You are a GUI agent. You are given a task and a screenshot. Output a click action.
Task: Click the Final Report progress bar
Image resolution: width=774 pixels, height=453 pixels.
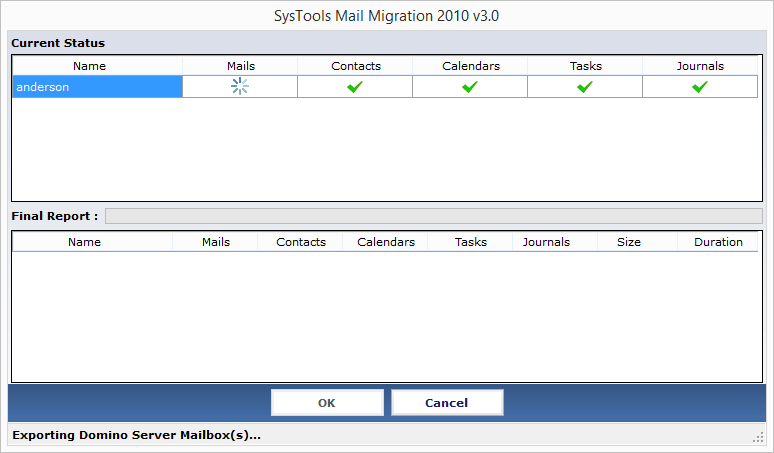pos(434,216)
